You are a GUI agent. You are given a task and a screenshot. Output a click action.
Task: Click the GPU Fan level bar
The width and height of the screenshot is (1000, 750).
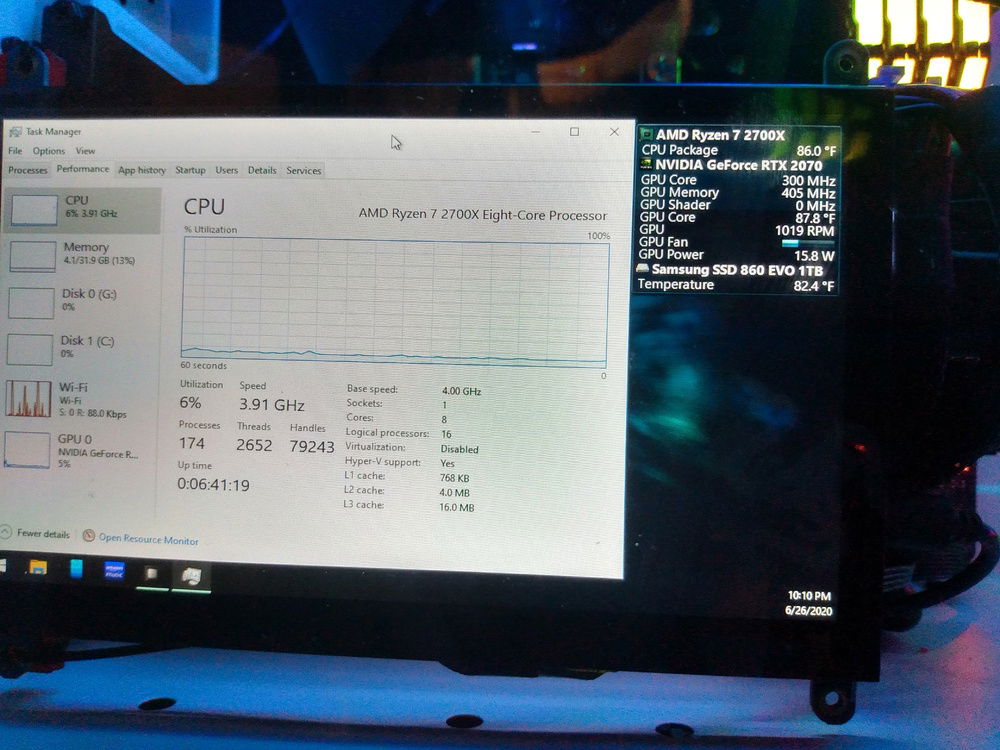pos(807,243)
